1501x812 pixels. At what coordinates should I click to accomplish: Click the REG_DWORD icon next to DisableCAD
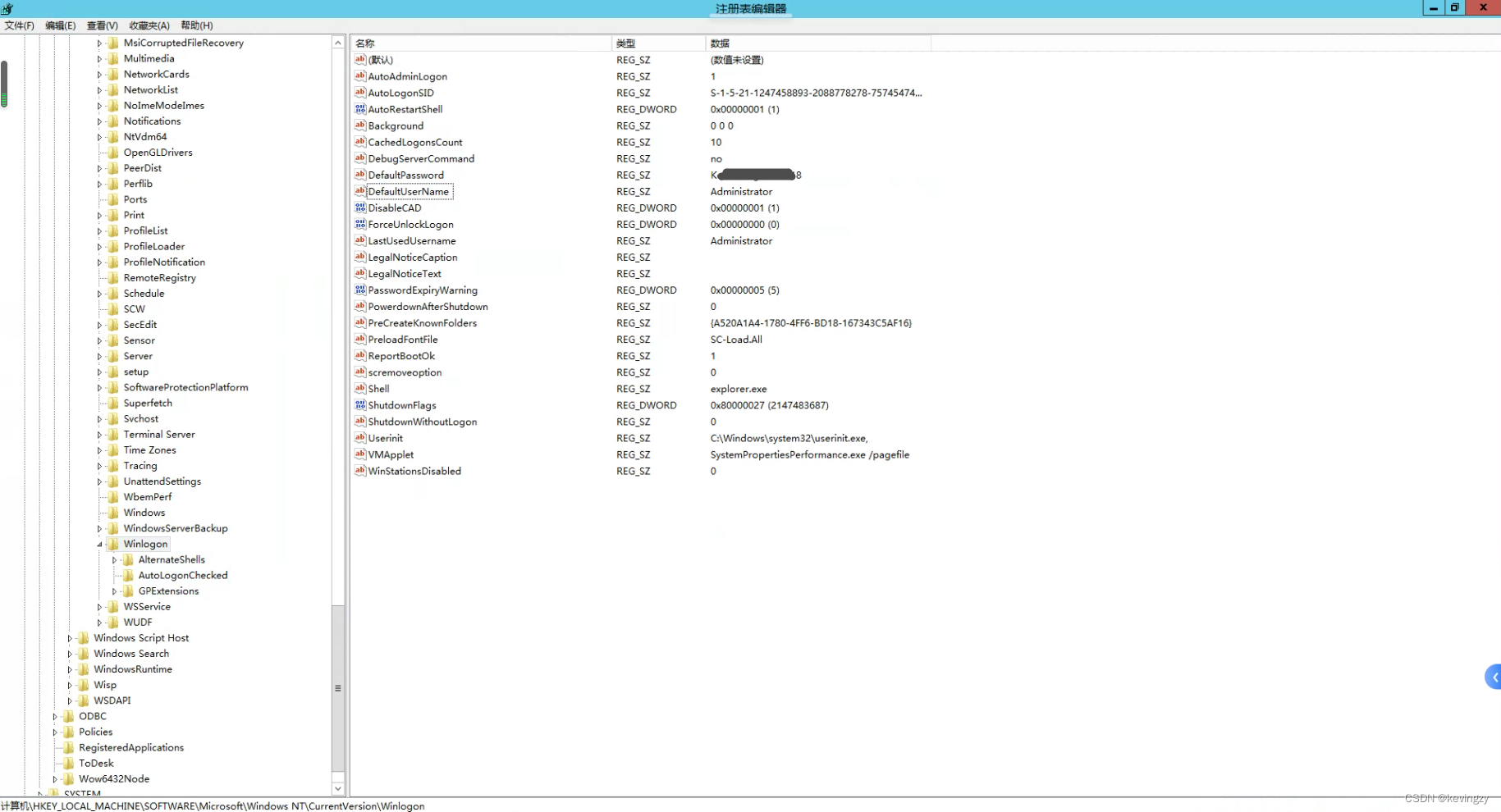[359, 208]
